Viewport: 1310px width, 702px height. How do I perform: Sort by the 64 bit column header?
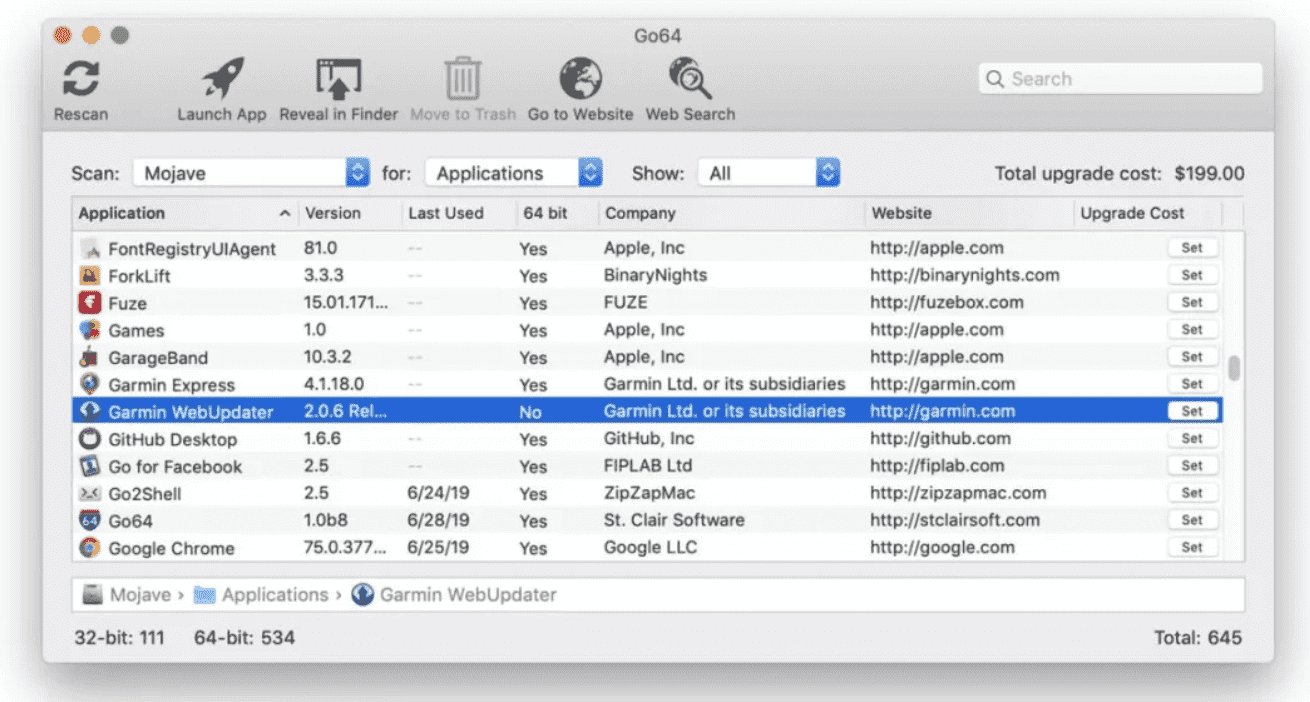[x=557, y=213]
